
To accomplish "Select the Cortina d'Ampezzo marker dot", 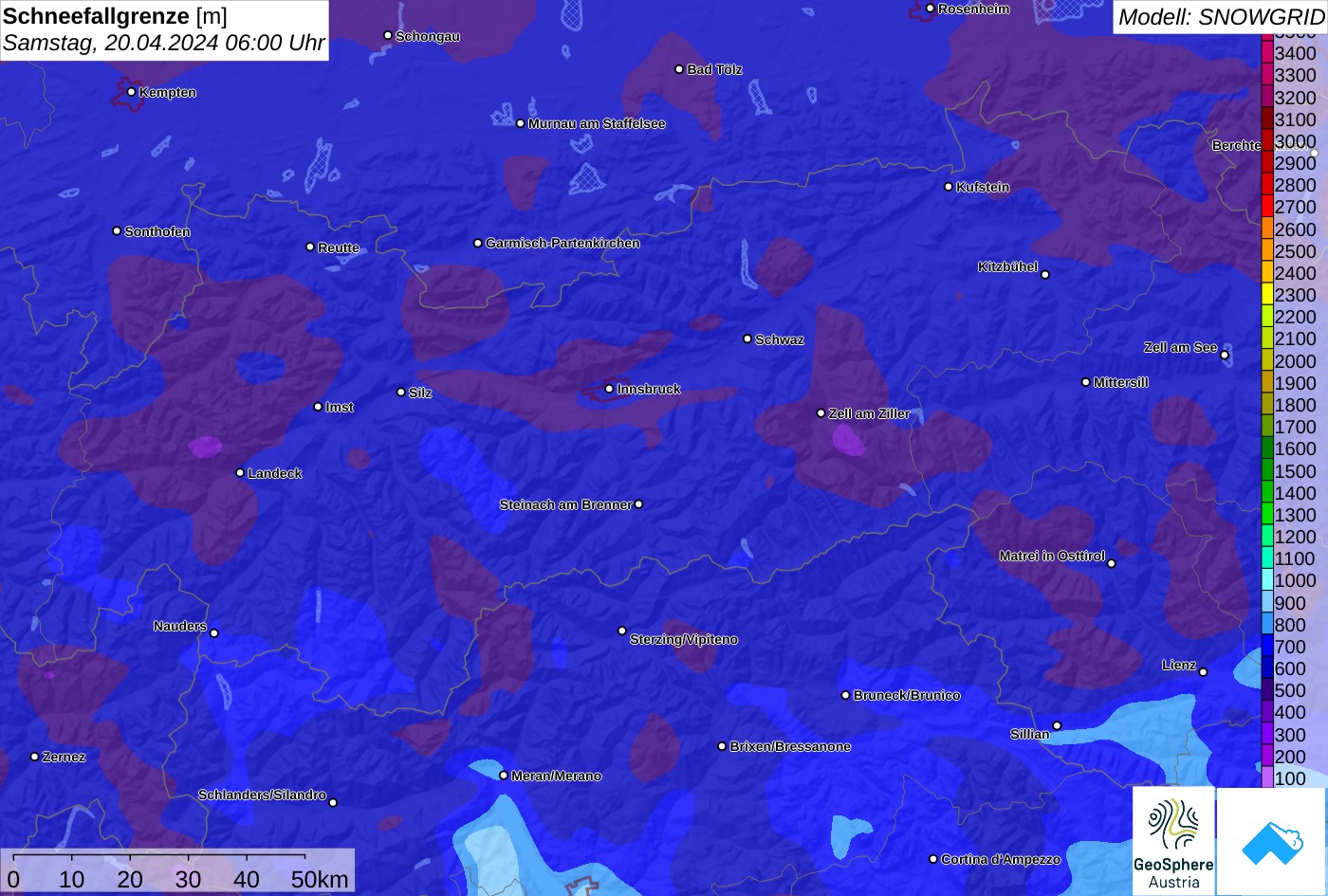I will click(933, 859).
